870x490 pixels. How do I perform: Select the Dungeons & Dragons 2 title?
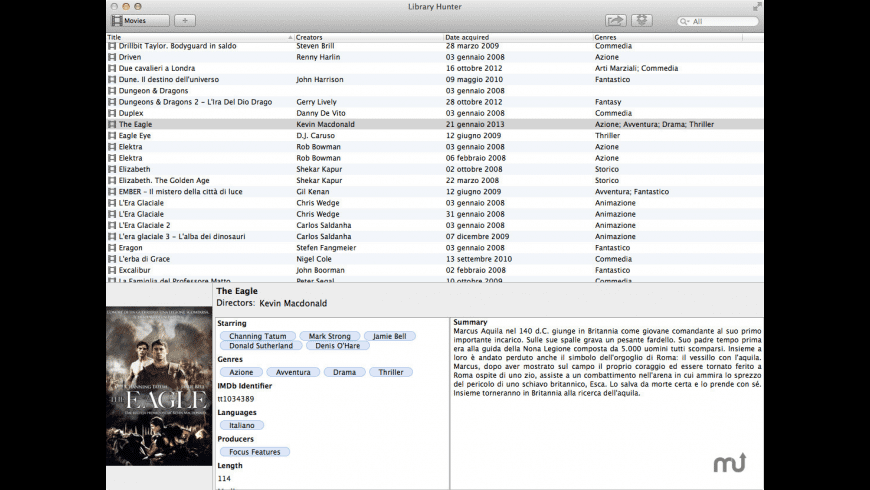click(195, 102)
